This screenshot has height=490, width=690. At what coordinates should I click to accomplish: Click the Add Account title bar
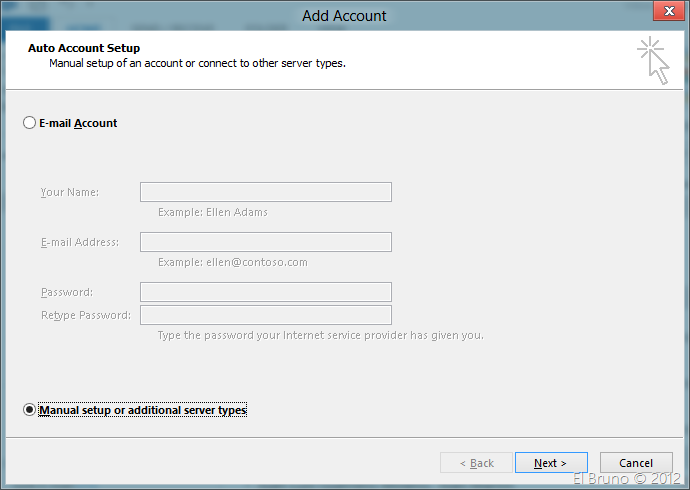coord(344,15)
